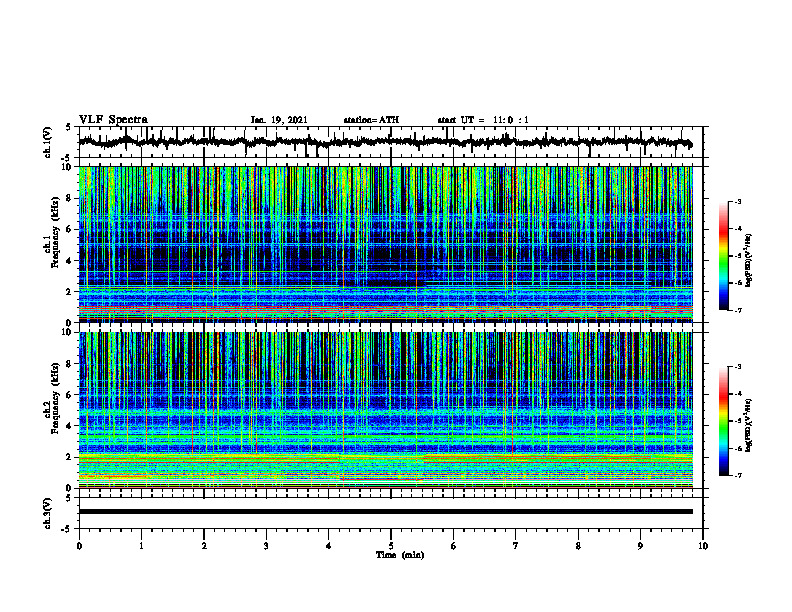Click tick label "5" on the time axis
This screenshot has width=792, height=612.
391,546
